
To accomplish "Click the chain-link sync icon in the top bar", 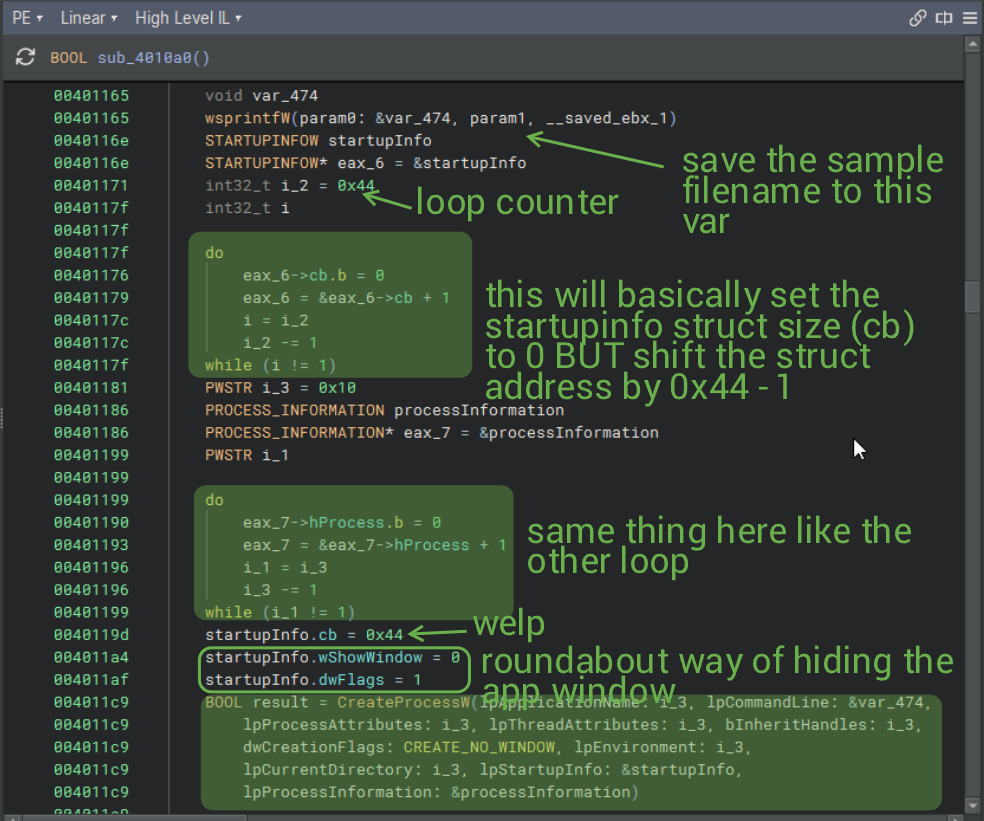I will tap(917, 18).
